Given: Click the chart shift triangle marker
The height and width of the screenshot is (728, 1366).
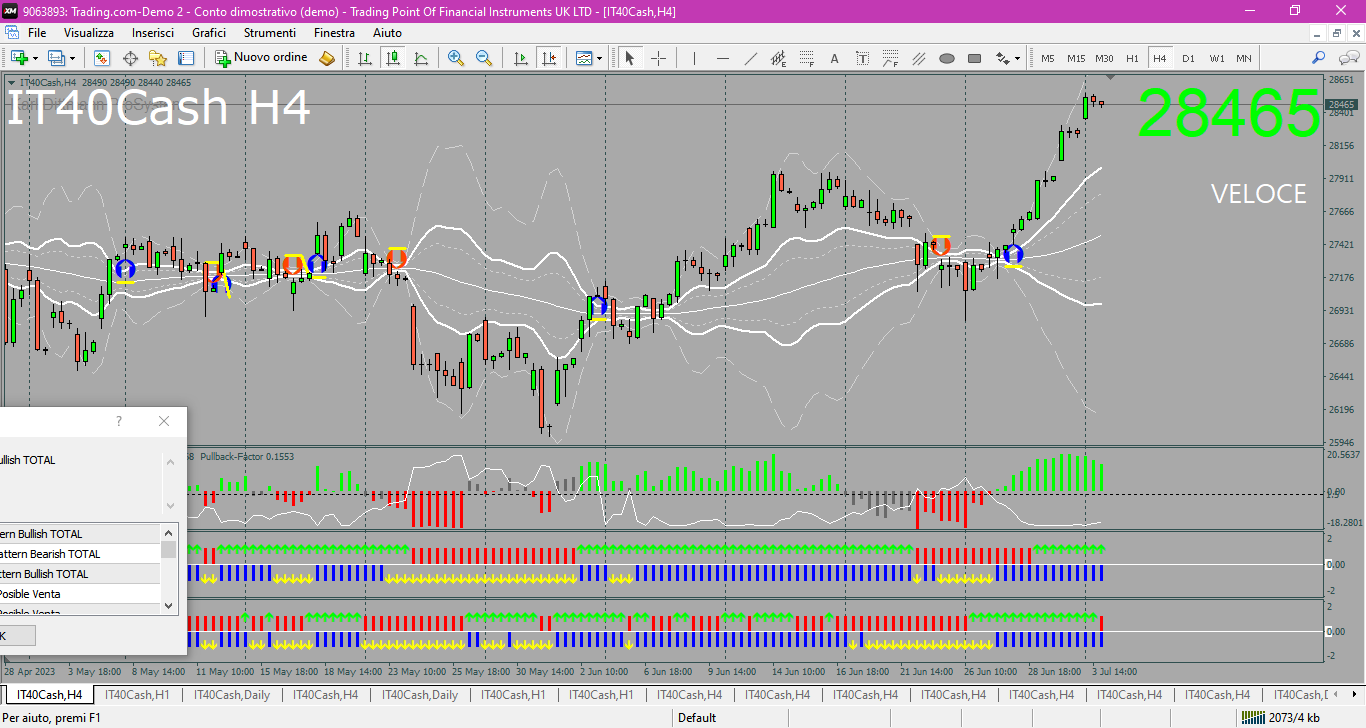Looking at the screenshot, I should pos(1110,77).
